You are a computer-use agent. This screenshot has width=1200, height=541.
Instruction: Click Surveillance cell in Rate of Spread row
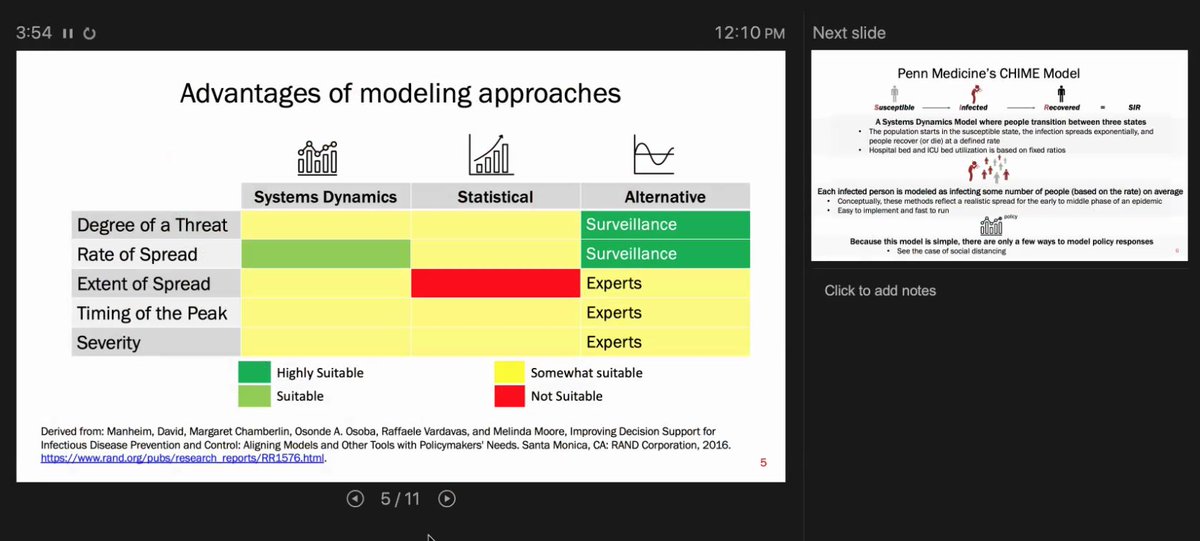(665, 254)
